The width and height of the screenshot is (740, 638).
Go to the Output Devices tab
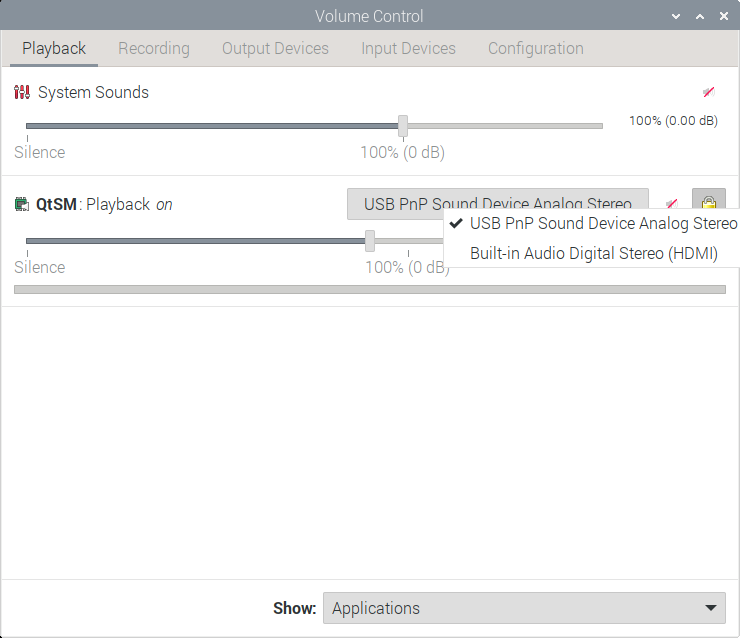tap(275, 48)
